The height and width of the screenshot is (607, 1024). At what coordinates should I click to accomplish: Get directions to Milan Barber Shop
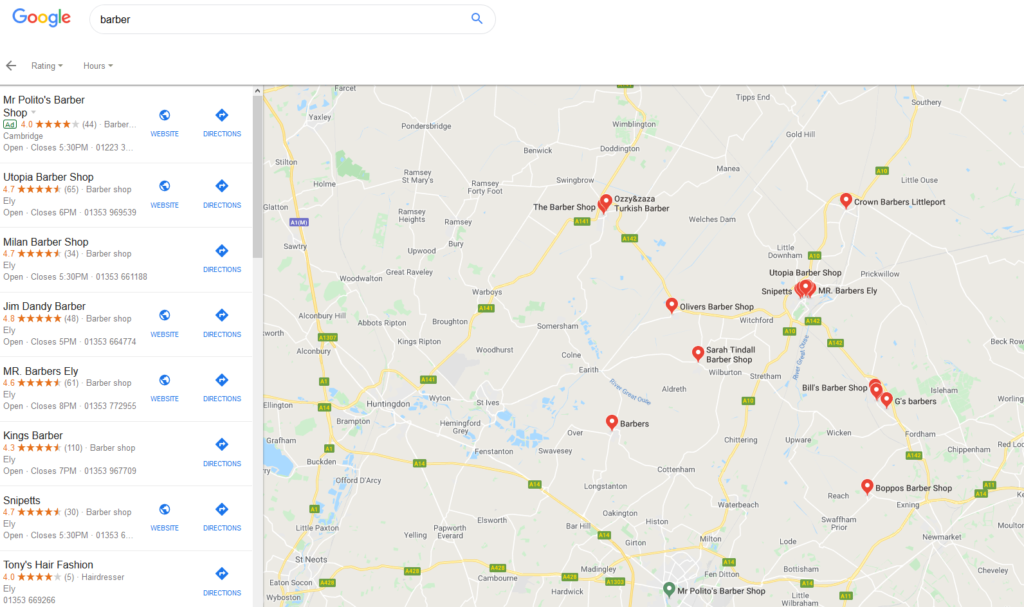coord(222,257)
